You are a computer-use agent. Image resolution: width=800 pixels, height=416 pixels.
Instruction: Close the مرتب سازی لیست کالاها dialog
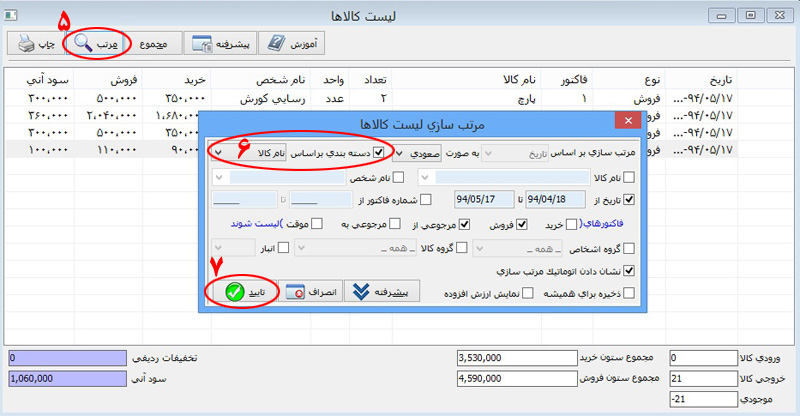[627, 122]
